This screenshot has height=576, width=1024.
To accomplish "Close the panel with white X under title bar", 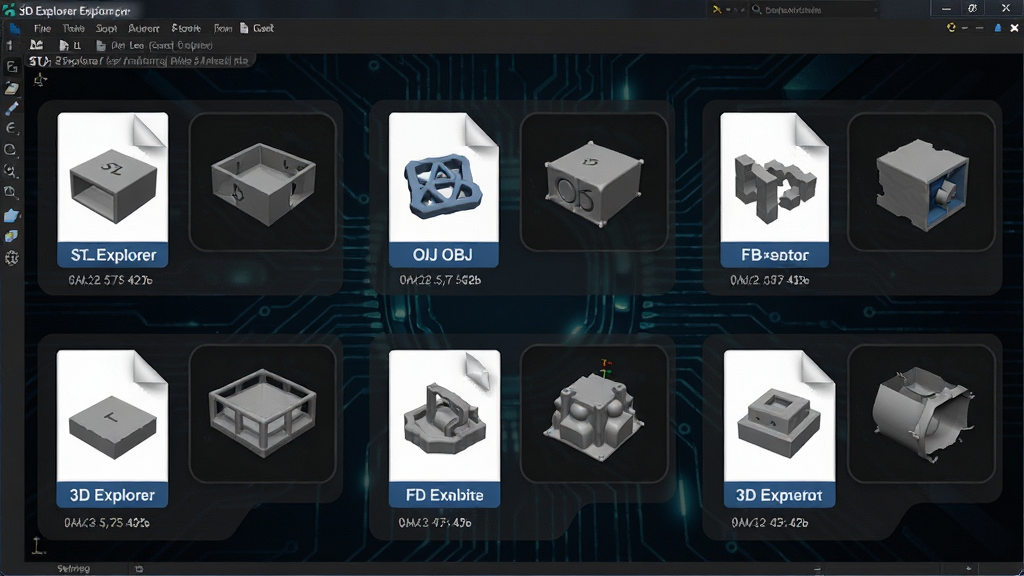I will pyautogui.click(x=1014, y=27).
